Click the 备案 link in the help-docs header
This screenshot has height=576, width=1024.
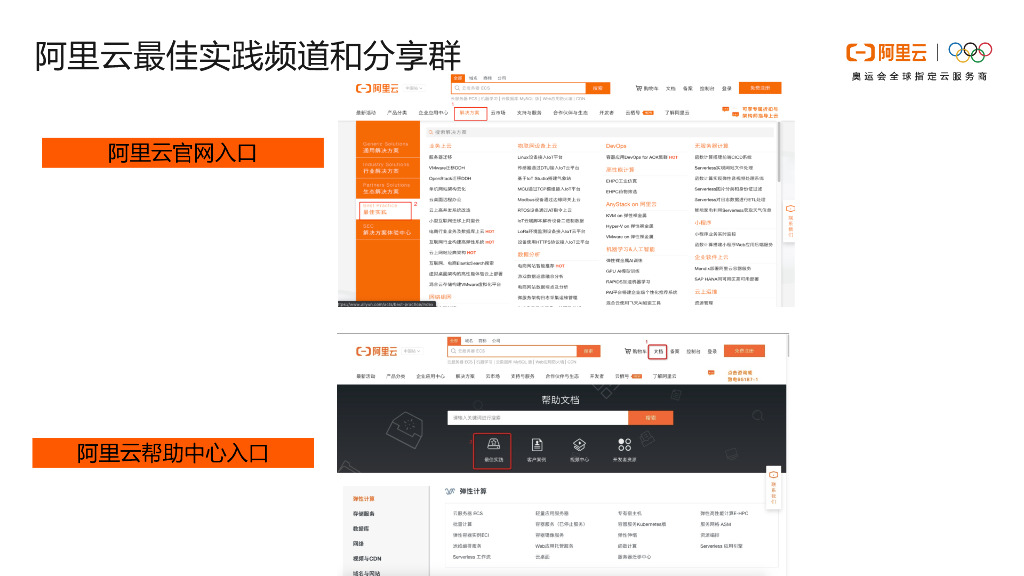[x=675, y=351]
